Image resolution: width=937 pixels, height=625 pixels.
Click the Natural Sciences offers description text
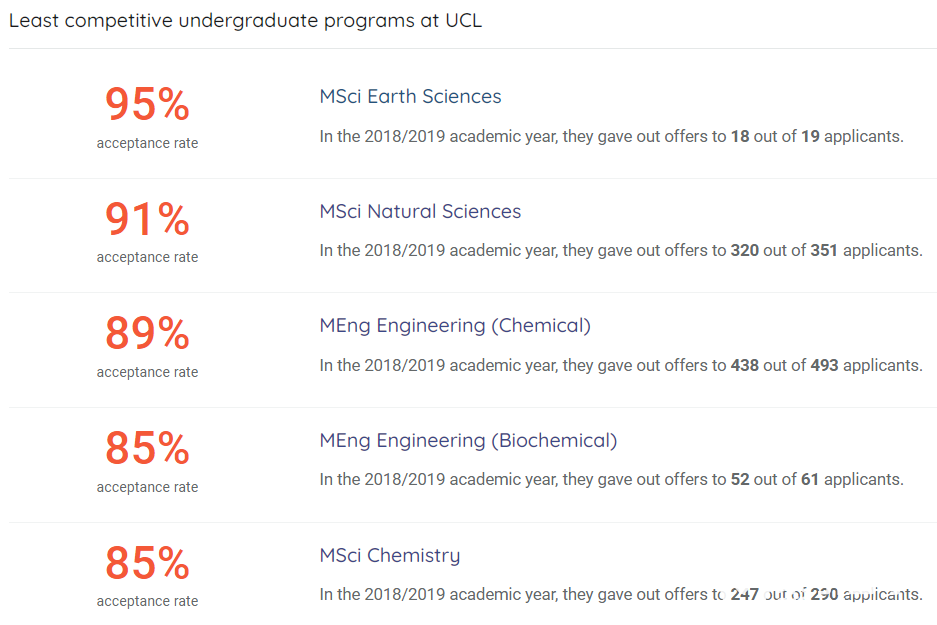coord(621,250)
